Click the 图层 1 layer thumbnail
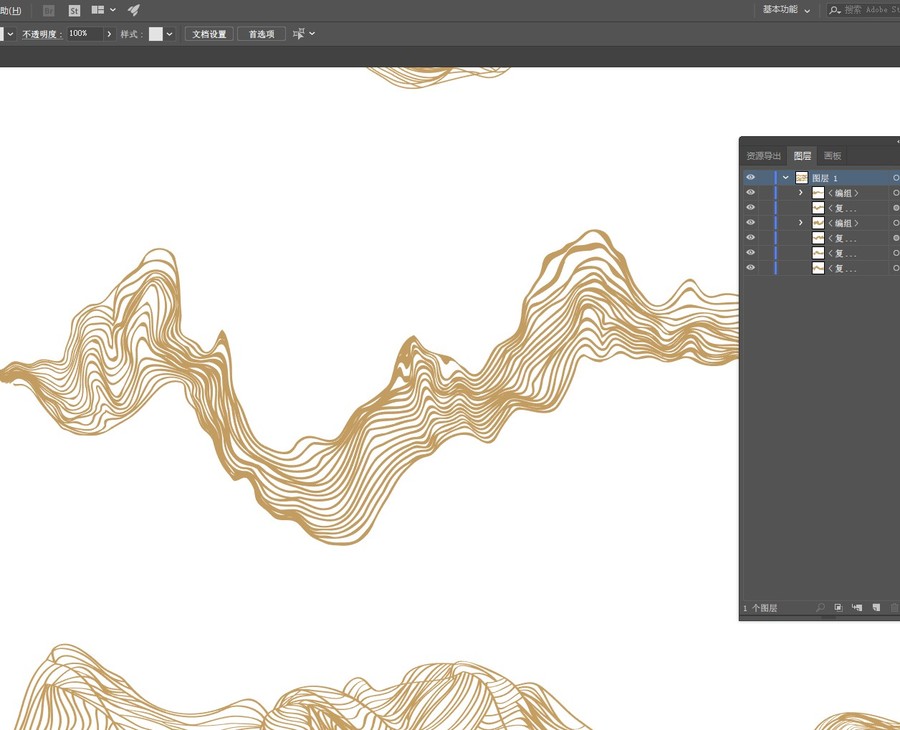 click(x=801, y=178)
